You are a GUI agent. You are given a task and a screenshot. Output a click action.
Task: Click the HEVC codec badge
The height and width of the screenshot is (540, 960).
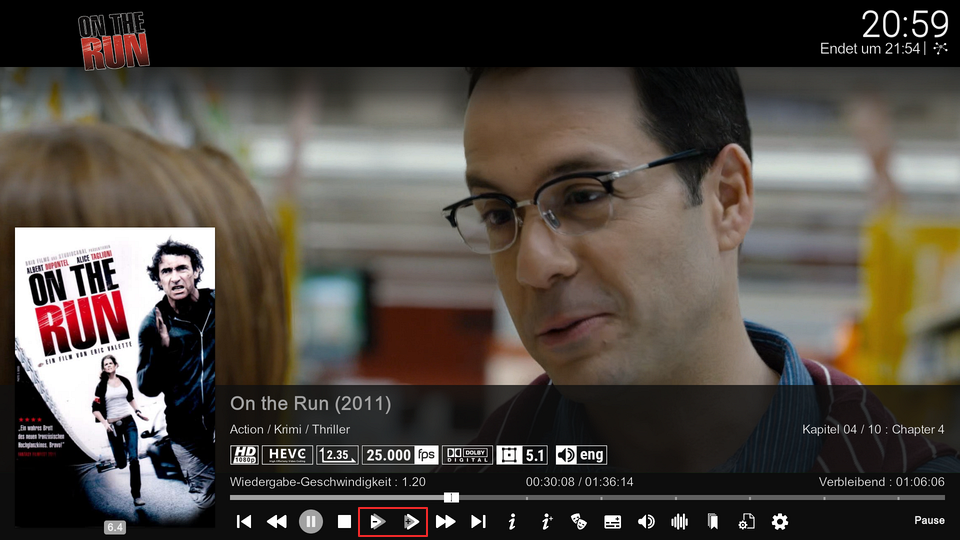pos(287,455)
